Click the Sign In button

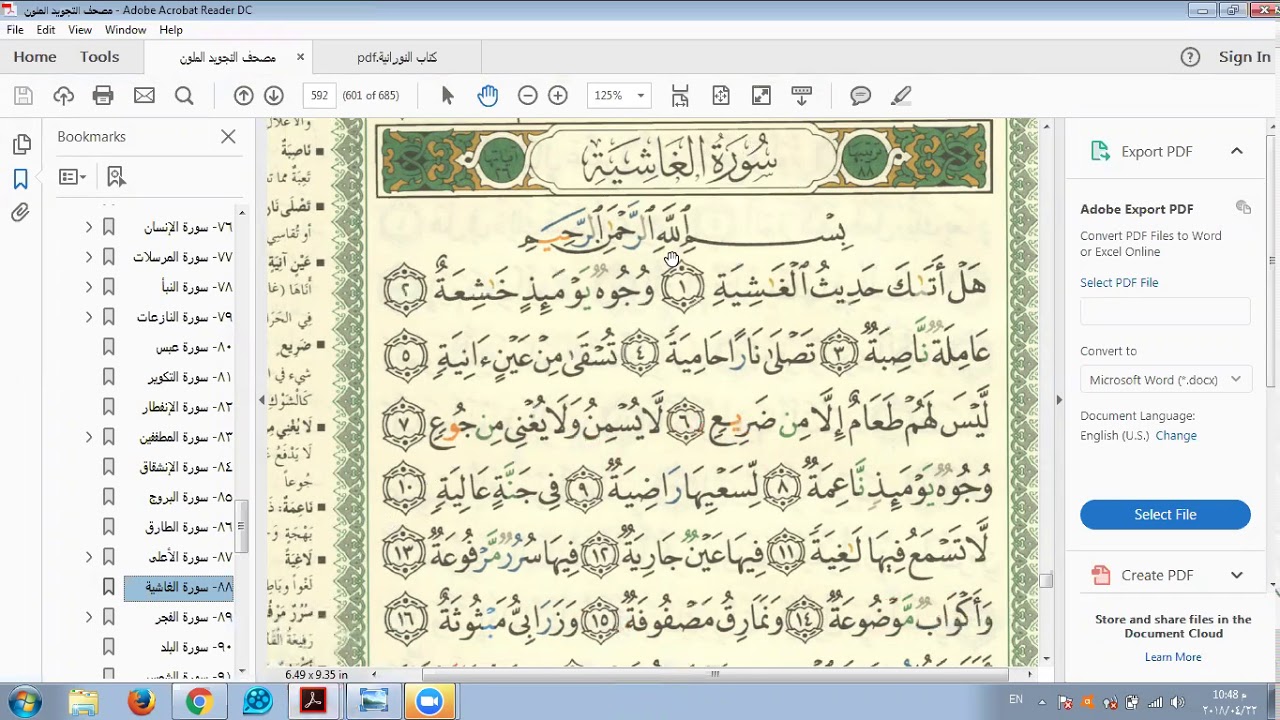click(x=1244, y=57)
